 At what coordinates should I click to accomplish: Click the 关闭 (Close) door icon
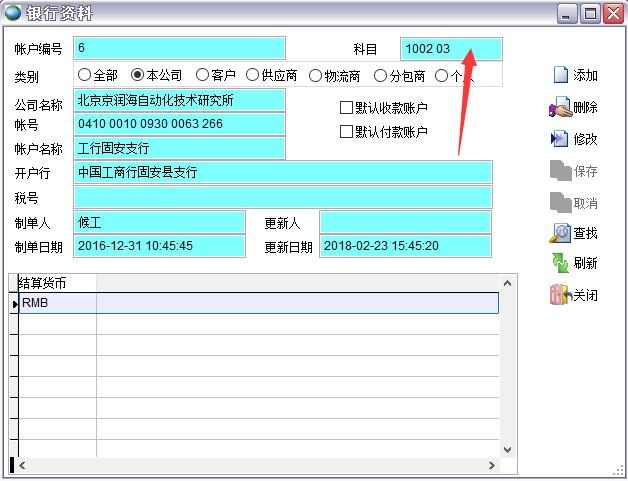pyautogui.click(x=560, y=295)
